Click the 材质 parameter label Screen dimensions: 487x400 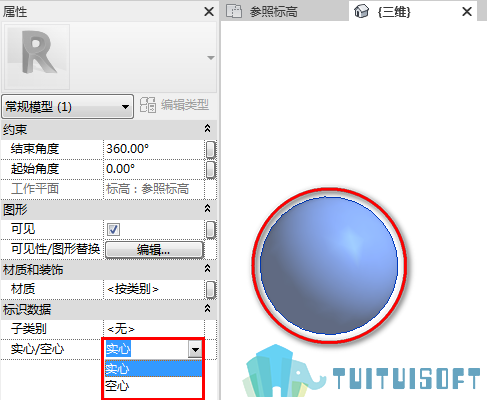coord(23,289)
